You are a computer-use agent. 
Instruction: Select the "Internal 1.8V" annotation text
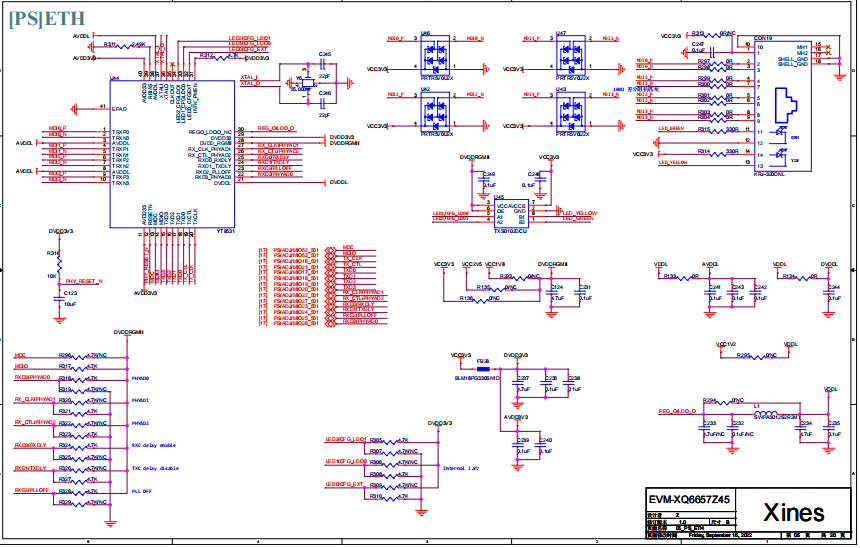coord(461,468)
